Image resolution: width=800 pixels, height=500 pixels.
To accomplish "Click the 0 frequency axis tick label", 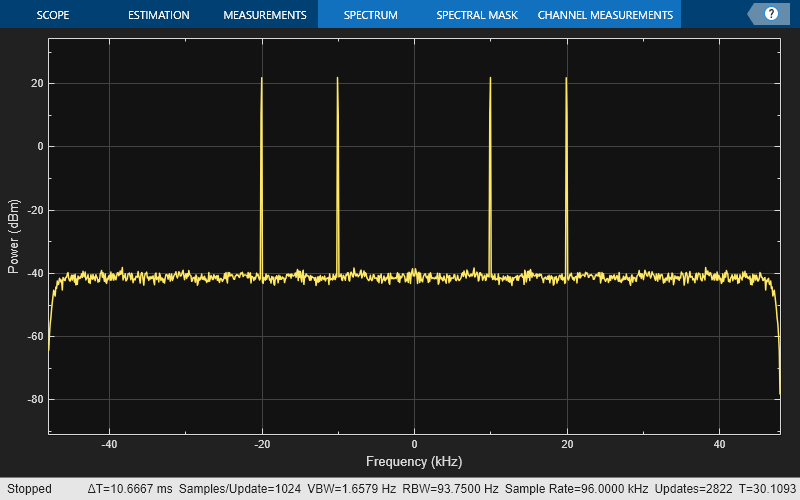I will 414,444.
